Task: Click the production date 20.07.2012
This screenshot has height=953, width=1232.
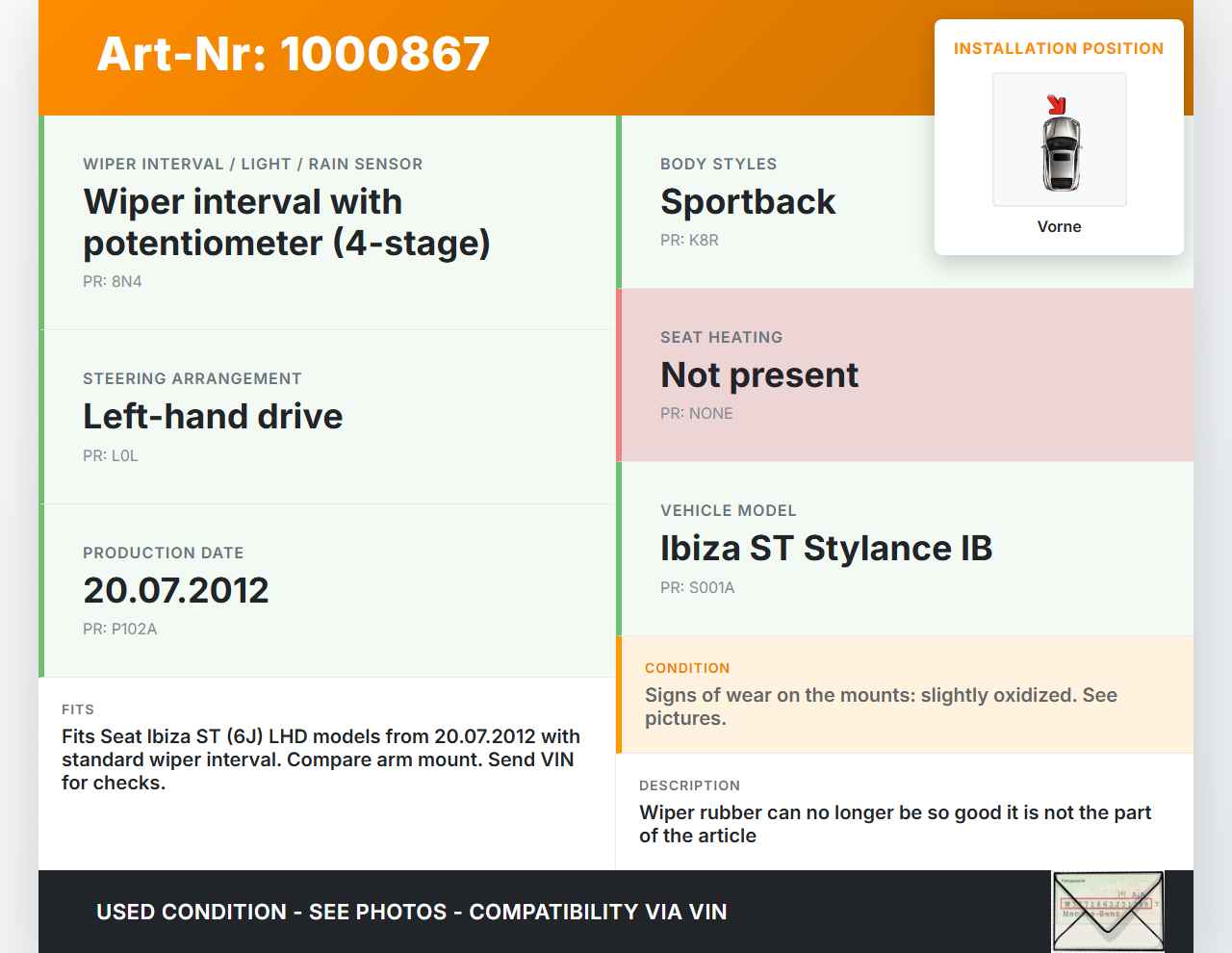Action: 176,590
